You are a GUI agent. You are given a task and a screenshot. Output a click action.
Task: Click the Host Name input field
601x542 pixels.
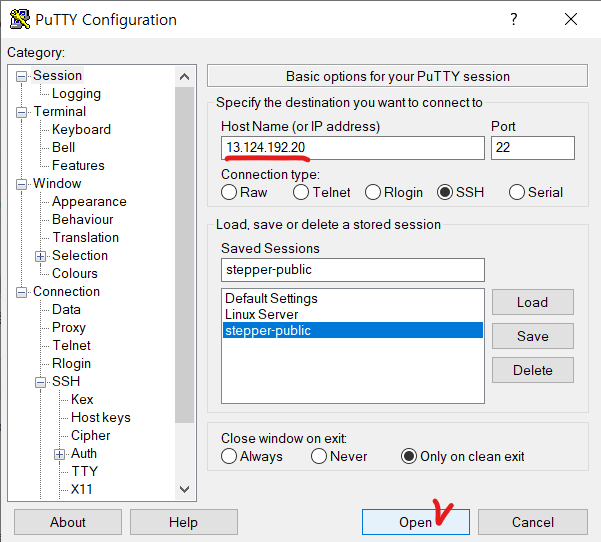353,148
